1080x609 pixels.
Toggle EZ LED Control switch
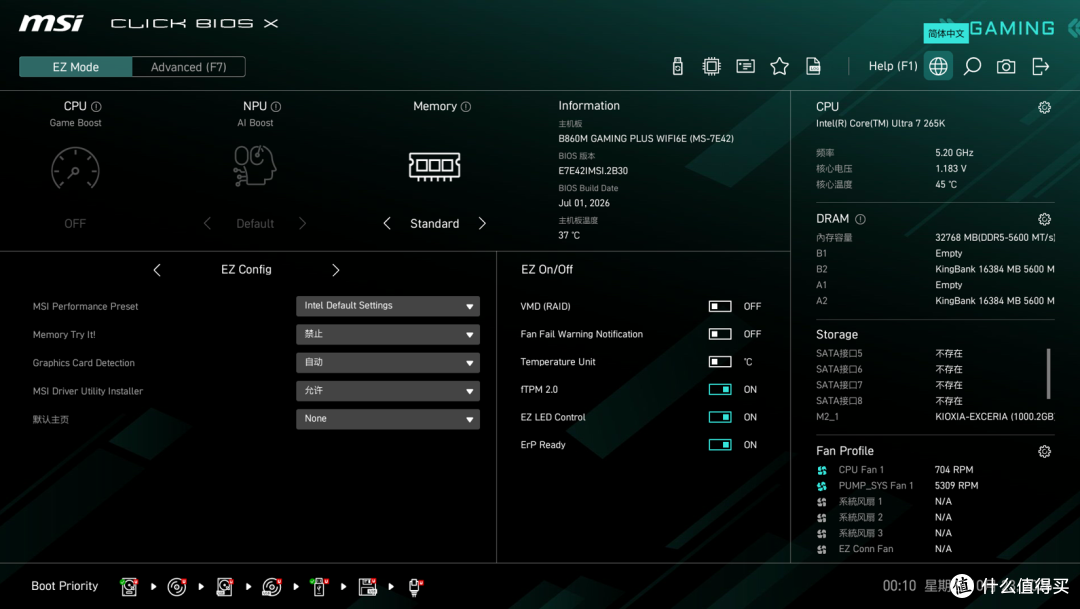click(720, 417)
